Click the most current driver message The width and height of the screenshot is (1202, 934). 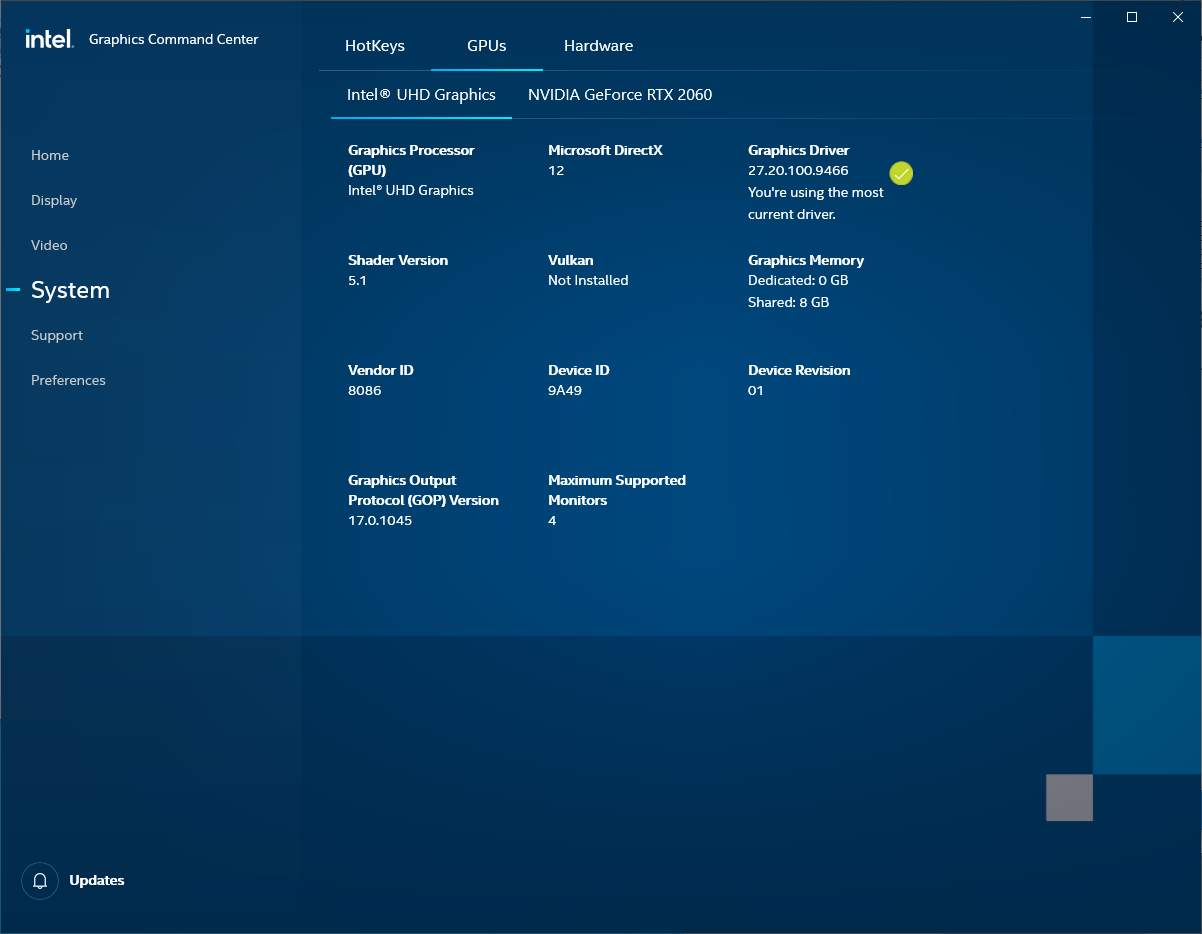tap(816, 203)
